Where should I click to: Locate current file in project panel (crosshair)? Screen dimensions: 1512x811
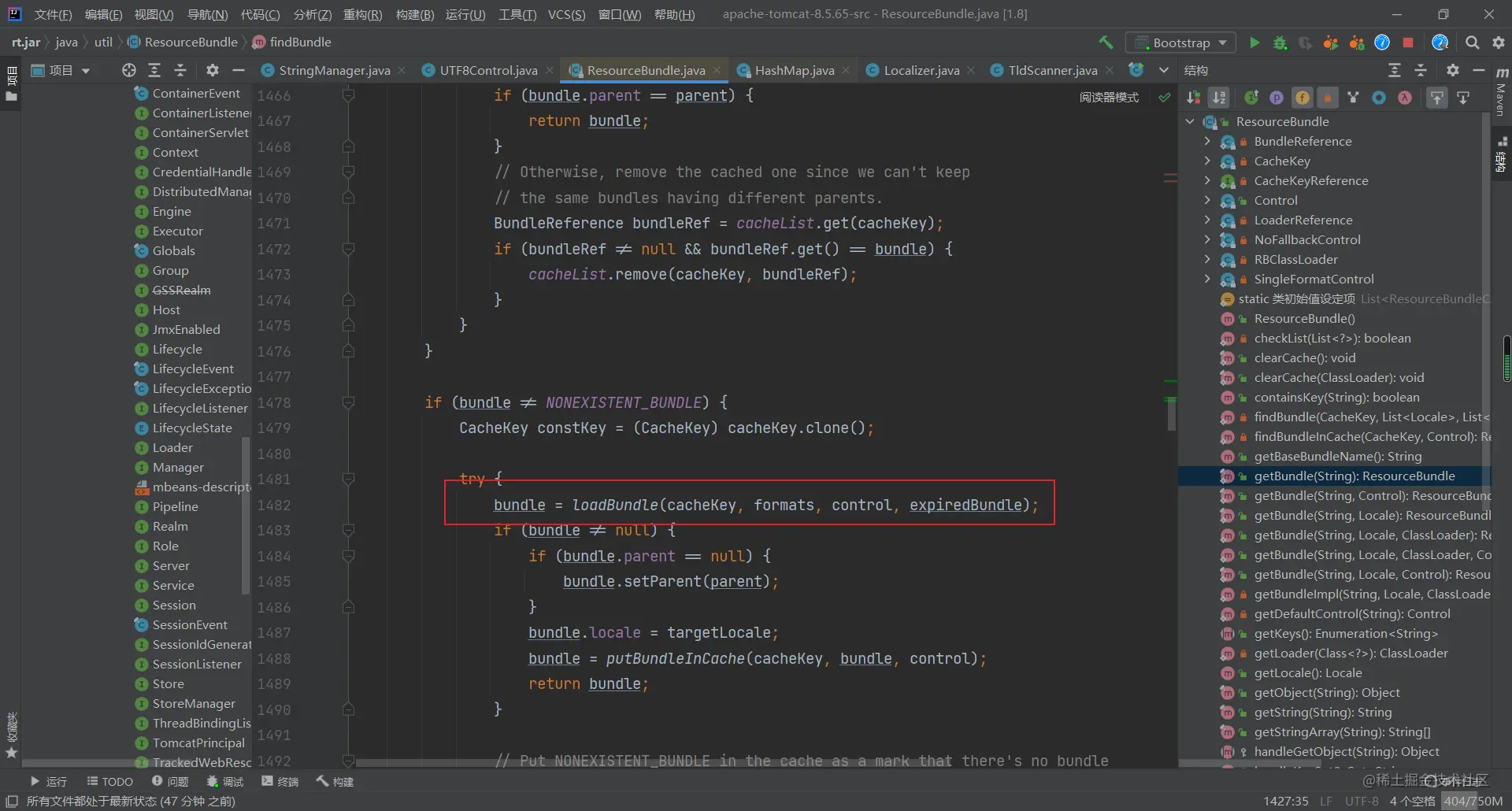129,70
